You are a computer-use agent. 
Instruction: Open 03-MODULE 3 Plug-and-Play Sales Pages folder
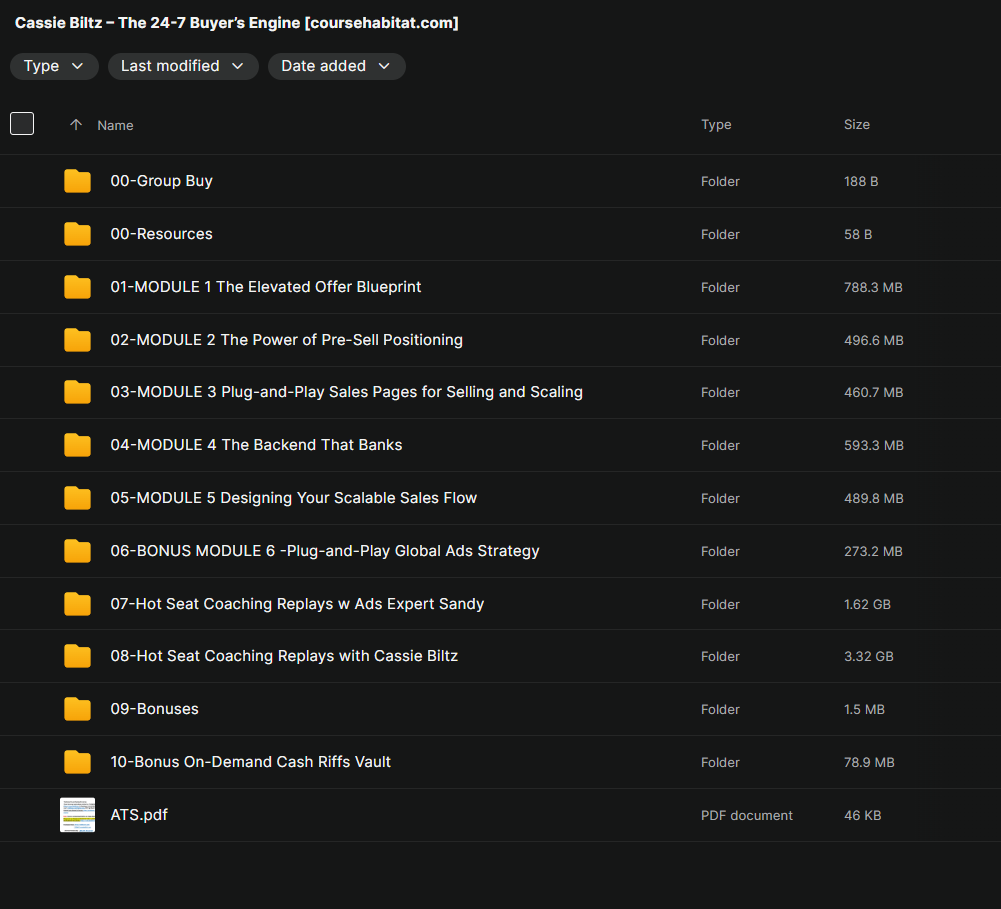[347, 392]
